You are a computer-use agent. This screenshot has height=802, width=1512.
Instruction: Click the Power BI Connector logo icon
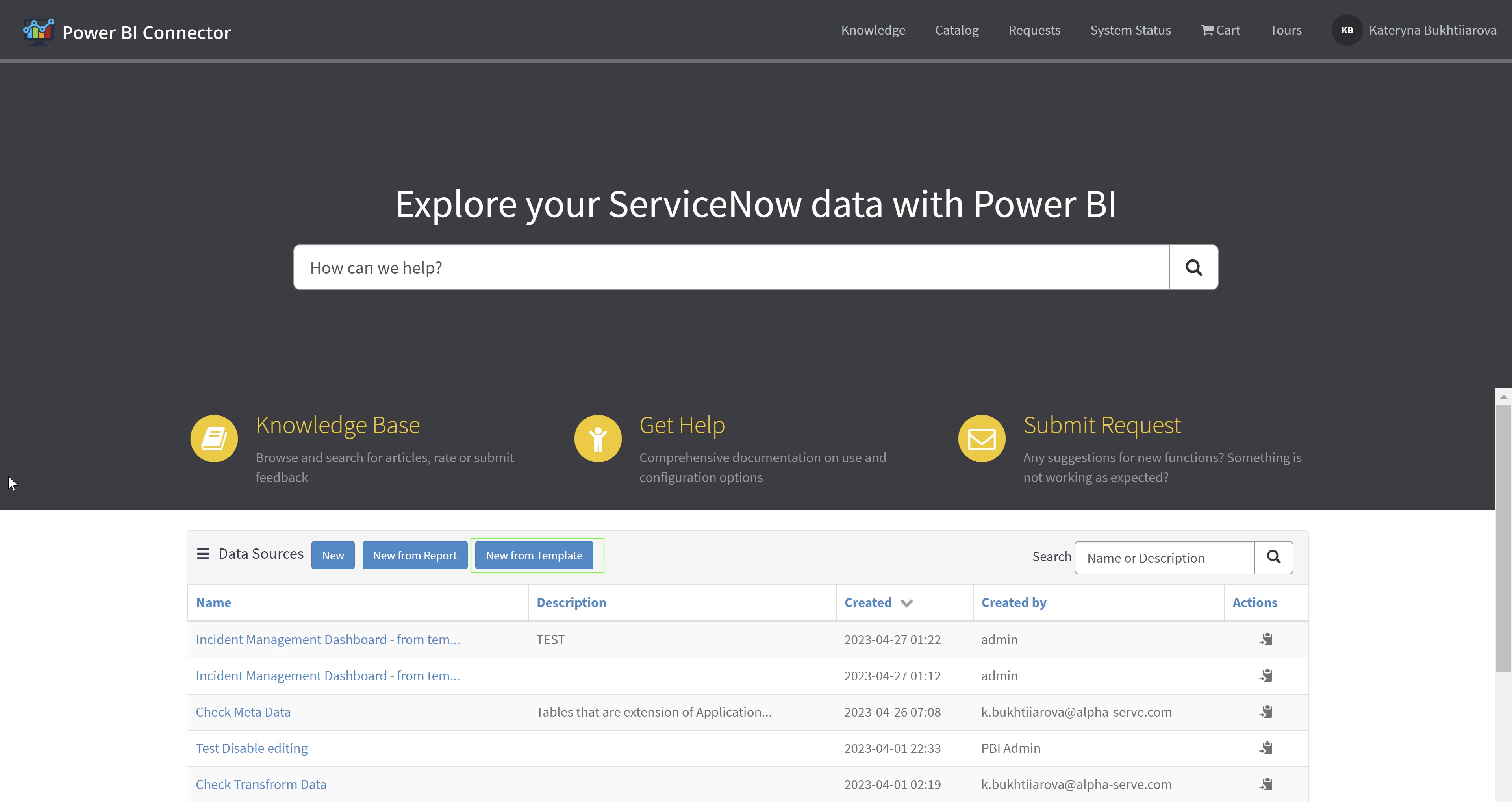[x=38, y=31]
